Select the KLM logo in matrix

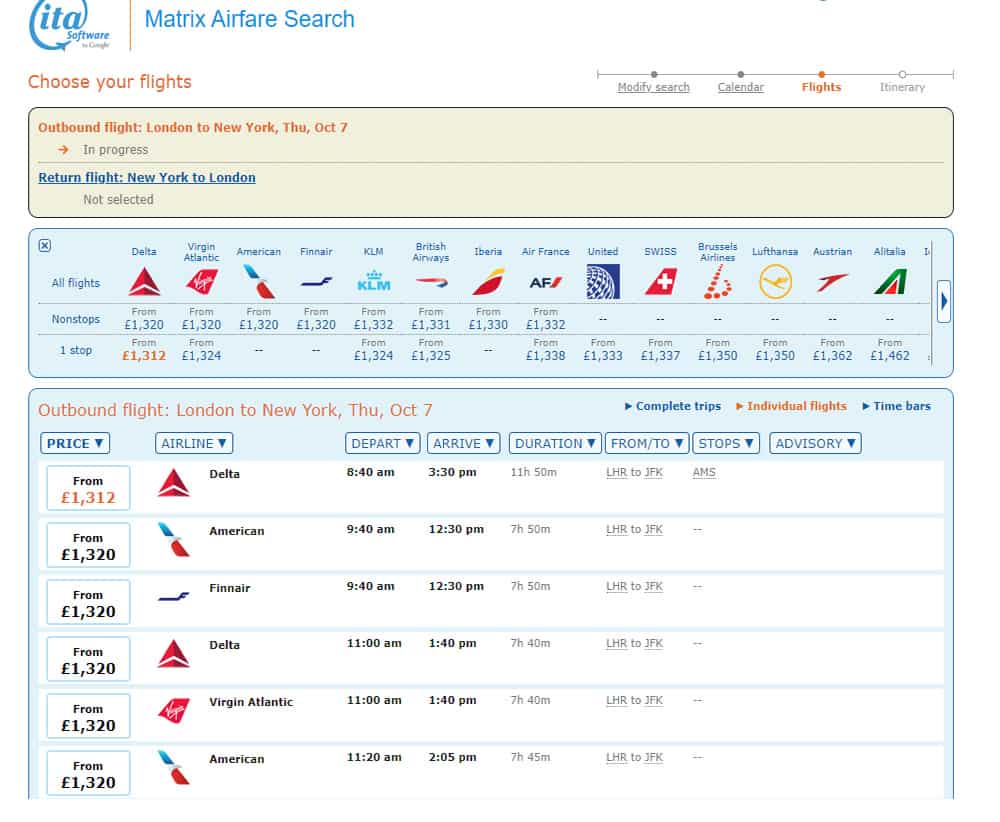(374, 281)
